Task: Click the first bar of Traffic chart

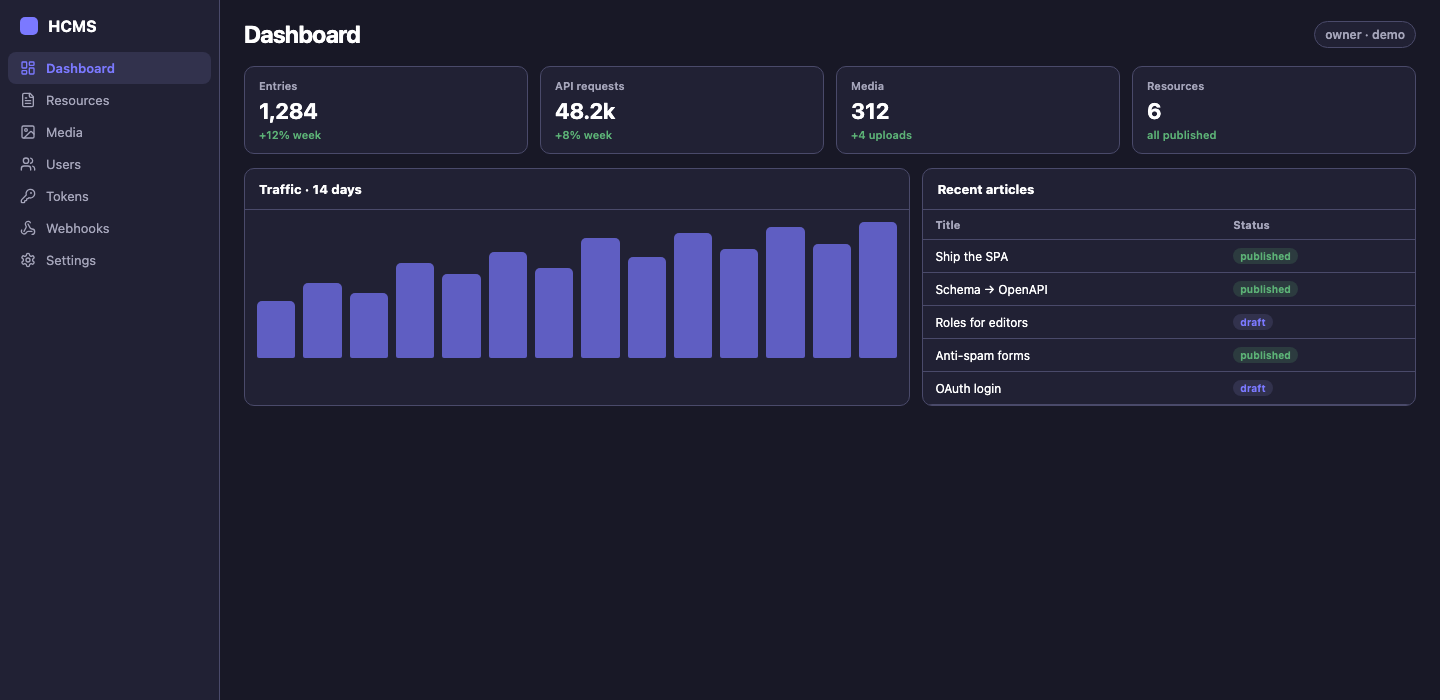Action: tap(276, 329)
